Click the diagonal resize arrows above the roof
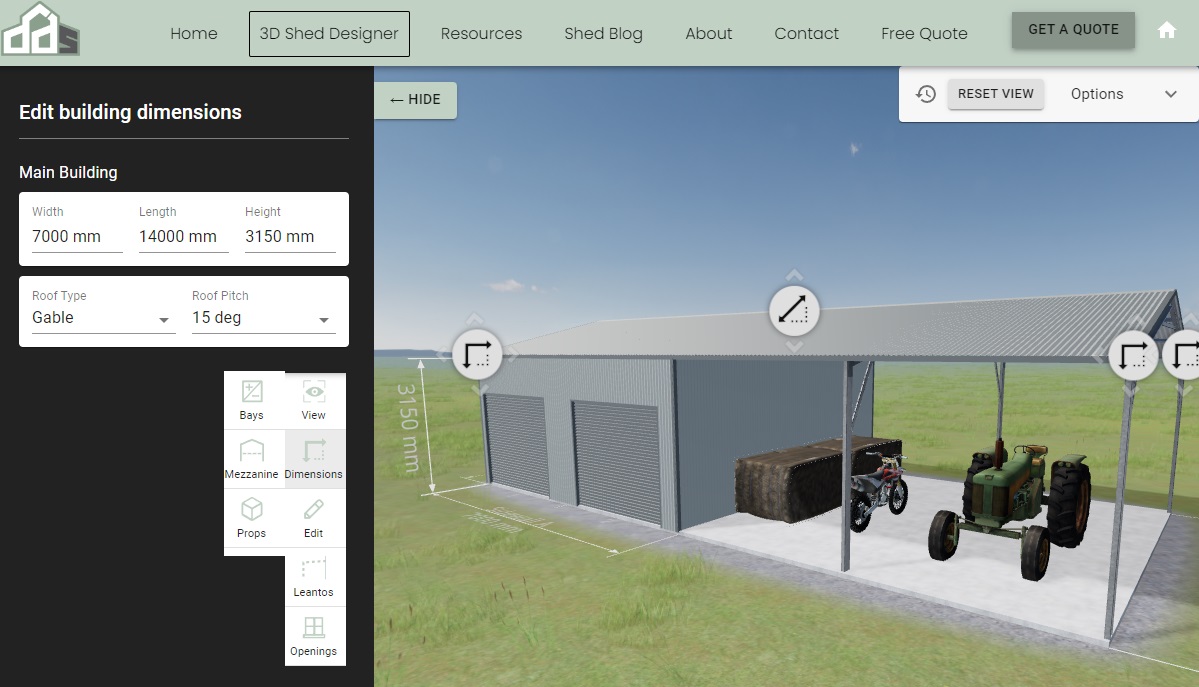Screen dimensions: 1199x687 click(x=793, y=311)
